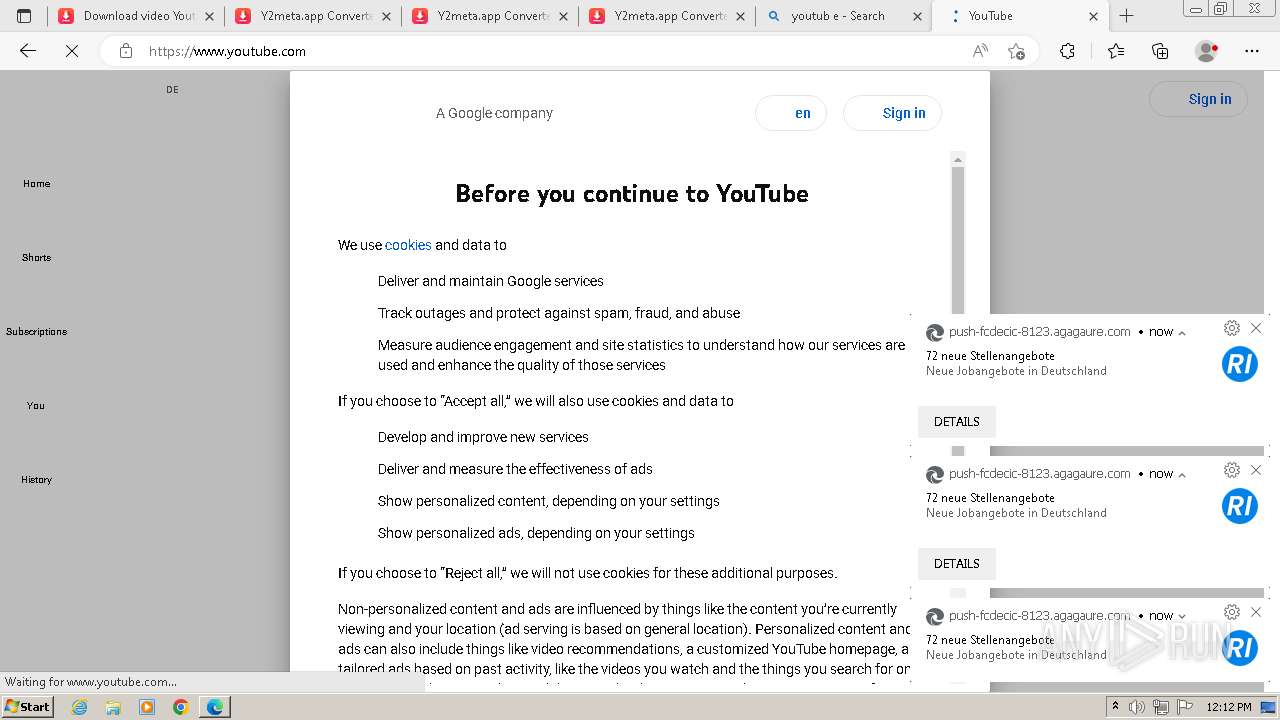The image size is (1280, 720).
Task: Click RI logo on second notification
Action: click(1239, 506)
